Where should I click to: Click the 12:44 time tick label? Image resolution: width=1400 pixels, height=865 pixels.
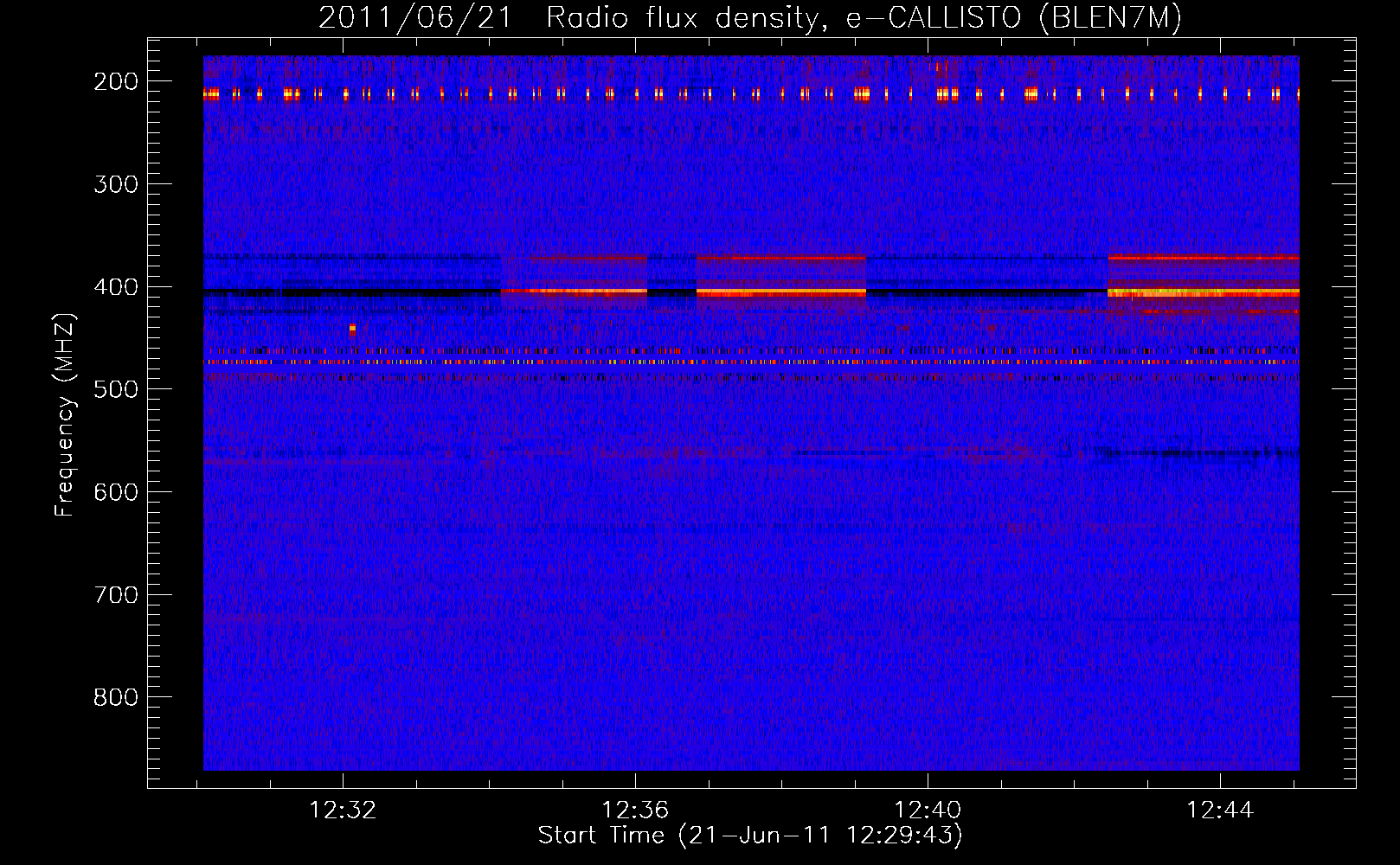click(1220, 811)
